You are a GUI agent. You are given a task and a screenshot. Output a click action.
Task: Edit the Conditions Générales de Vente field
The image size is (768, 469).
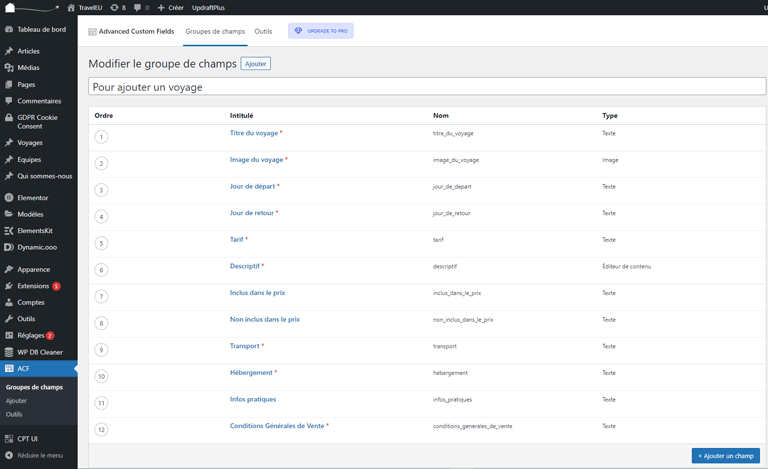click(x=277, y=426)
